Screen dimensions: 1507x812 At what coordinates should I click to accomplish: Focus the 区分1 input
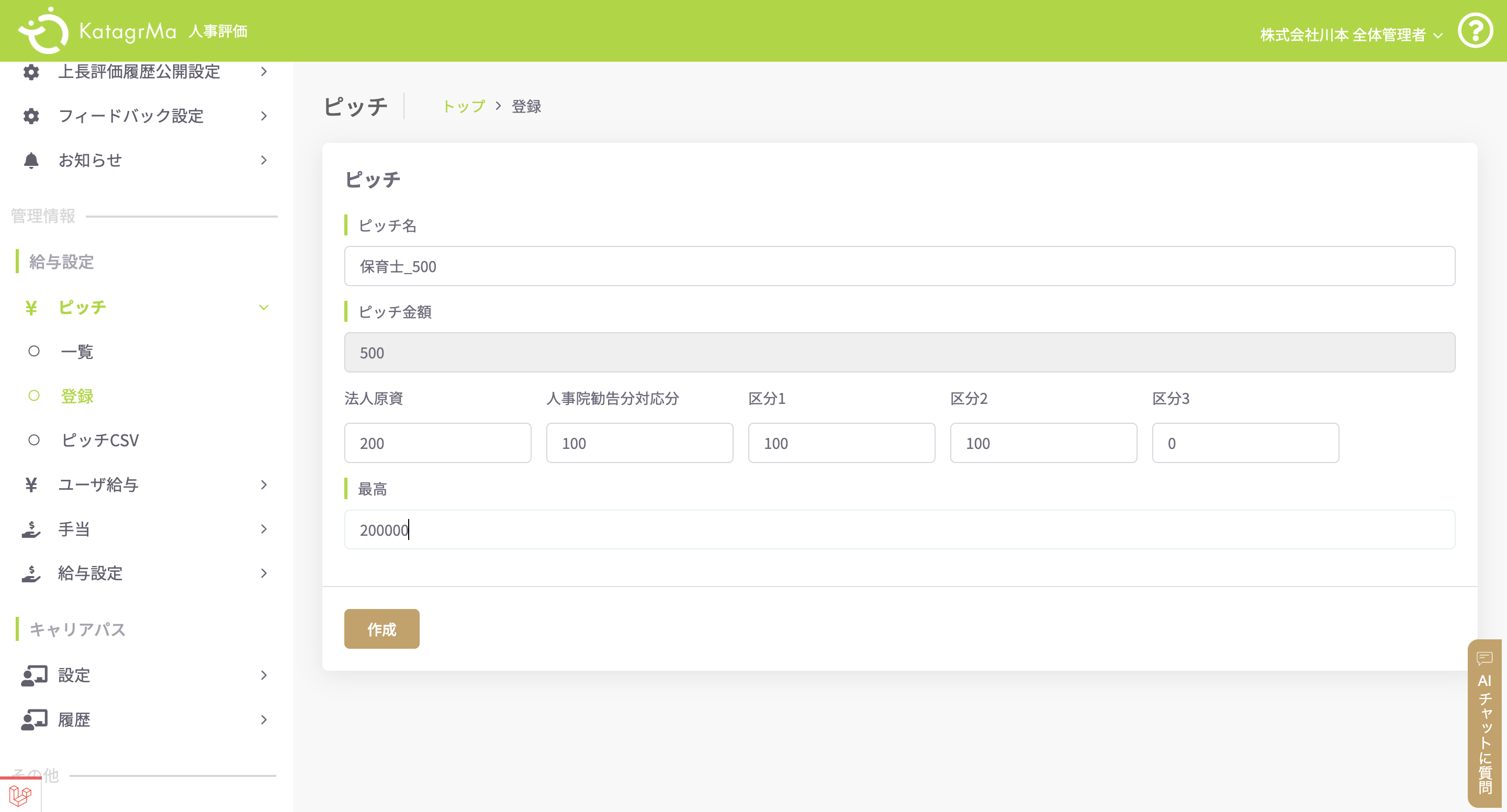pyautogui.click(x=841, y=443)
